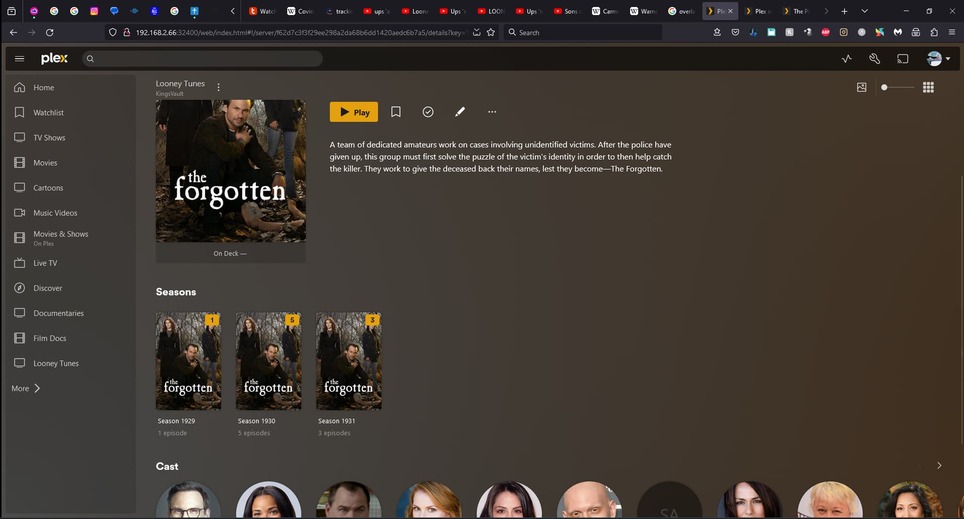Click the Plex logo
Image resolution: width=964 pixels, height=519 pixels.
(54, 58)
